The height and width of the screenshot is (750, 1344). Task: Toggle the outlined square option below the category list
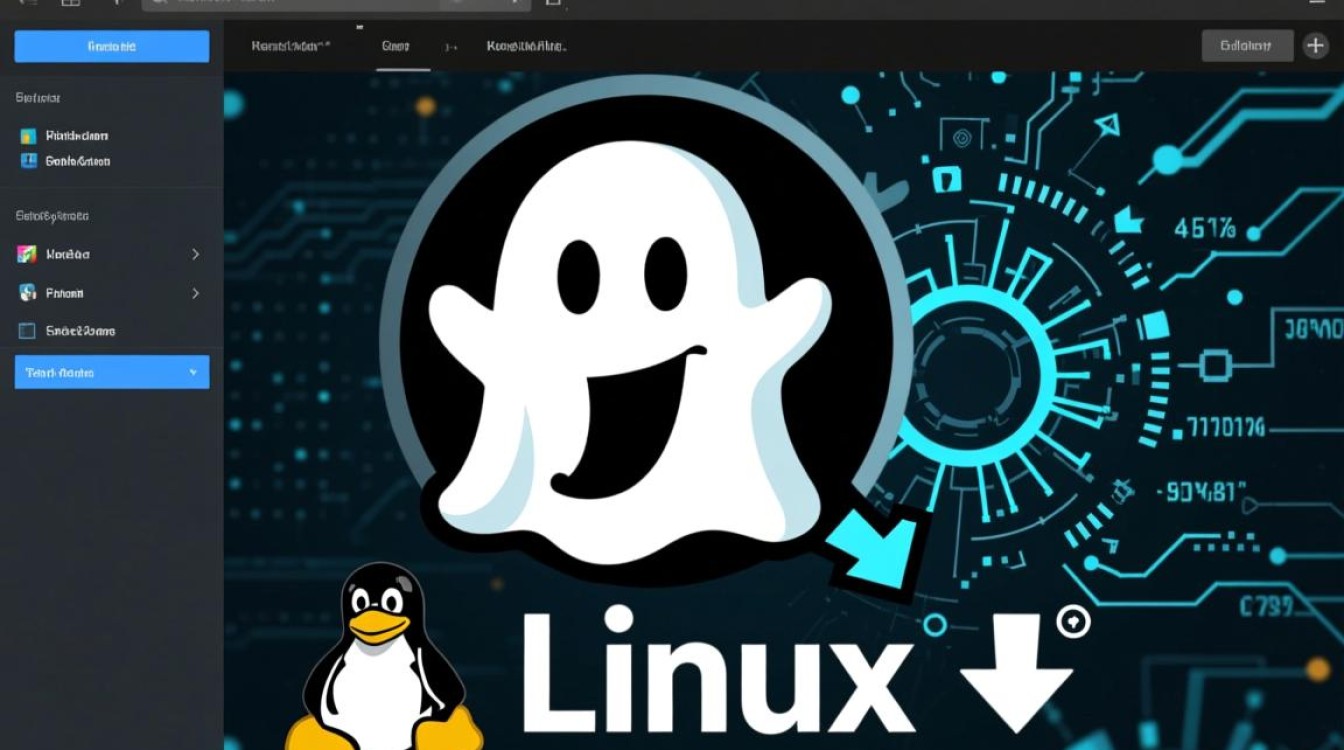[25, 330]
